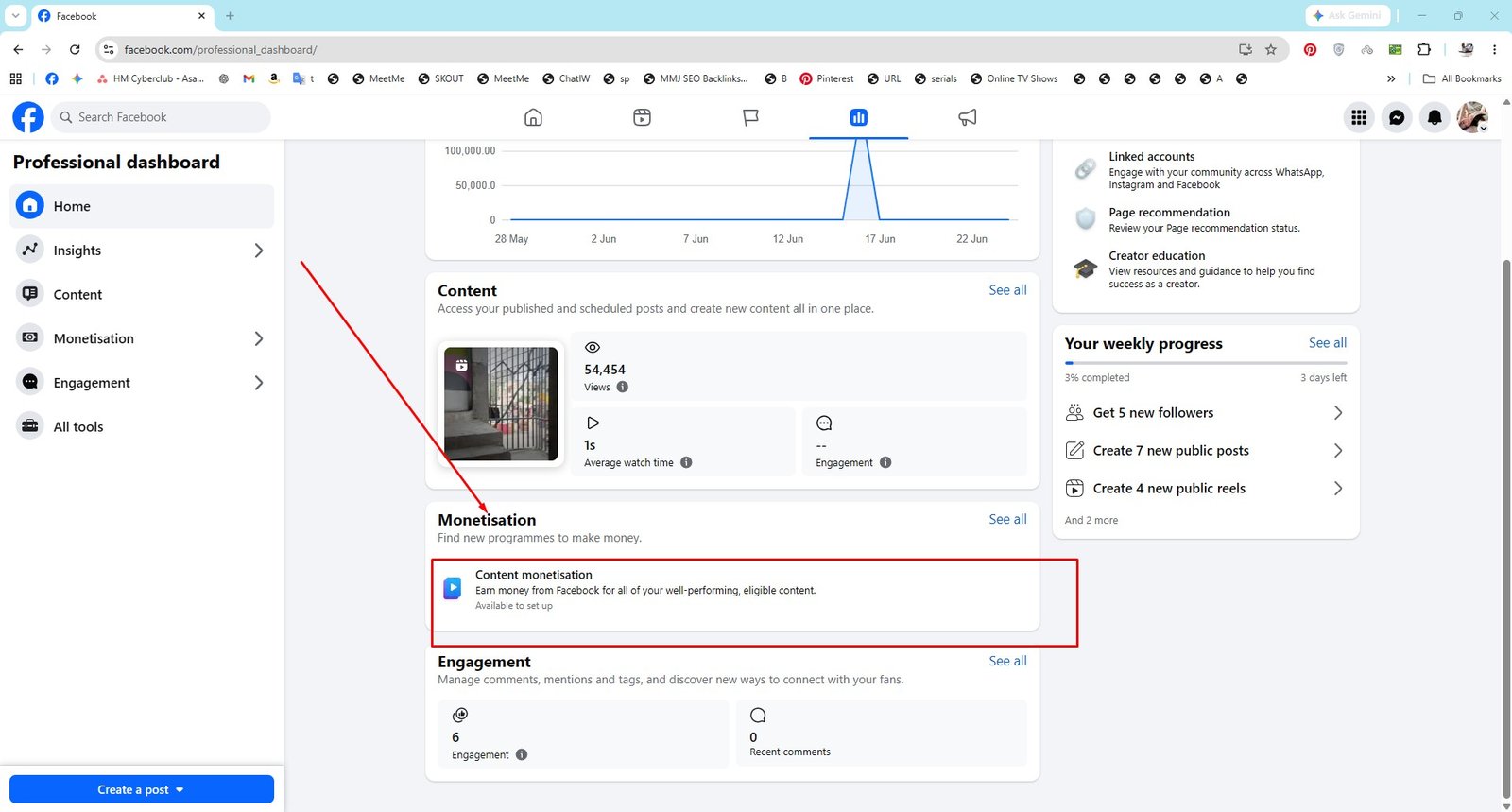Open the All Bookmarks folder
Viewport: 1512px width, 812px height.
point(1461,78)
